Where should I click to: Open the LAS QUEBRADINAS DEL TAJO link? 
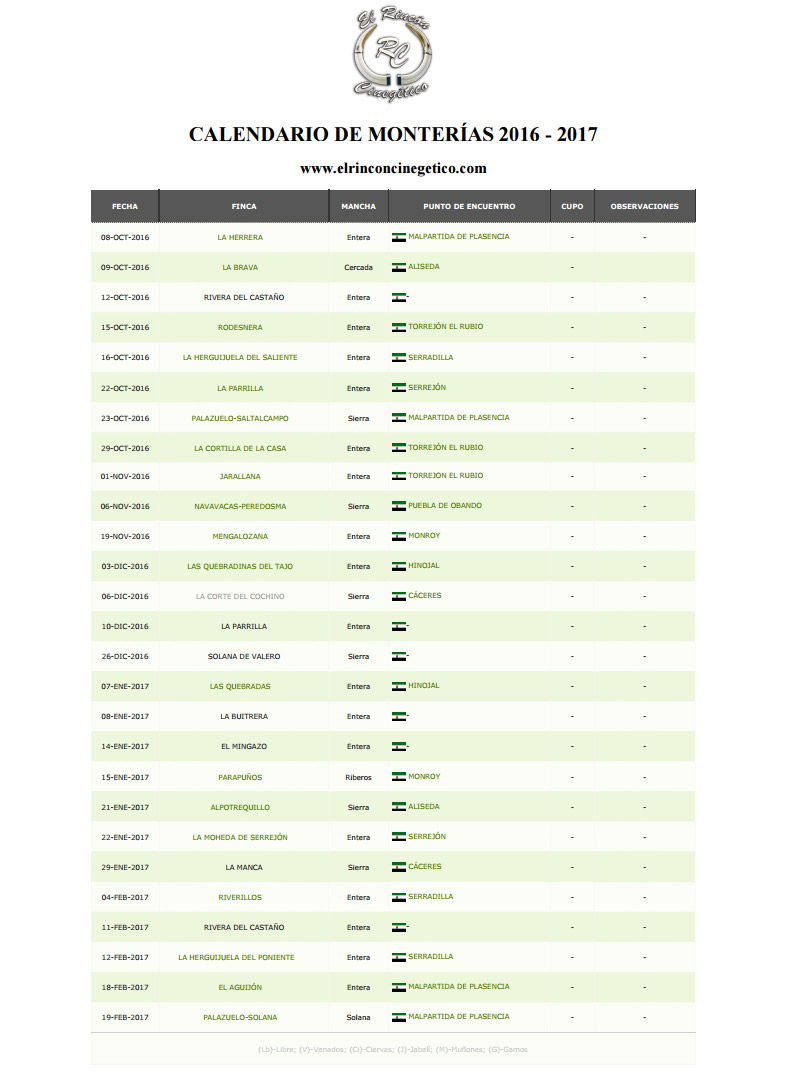coord(240,567)
